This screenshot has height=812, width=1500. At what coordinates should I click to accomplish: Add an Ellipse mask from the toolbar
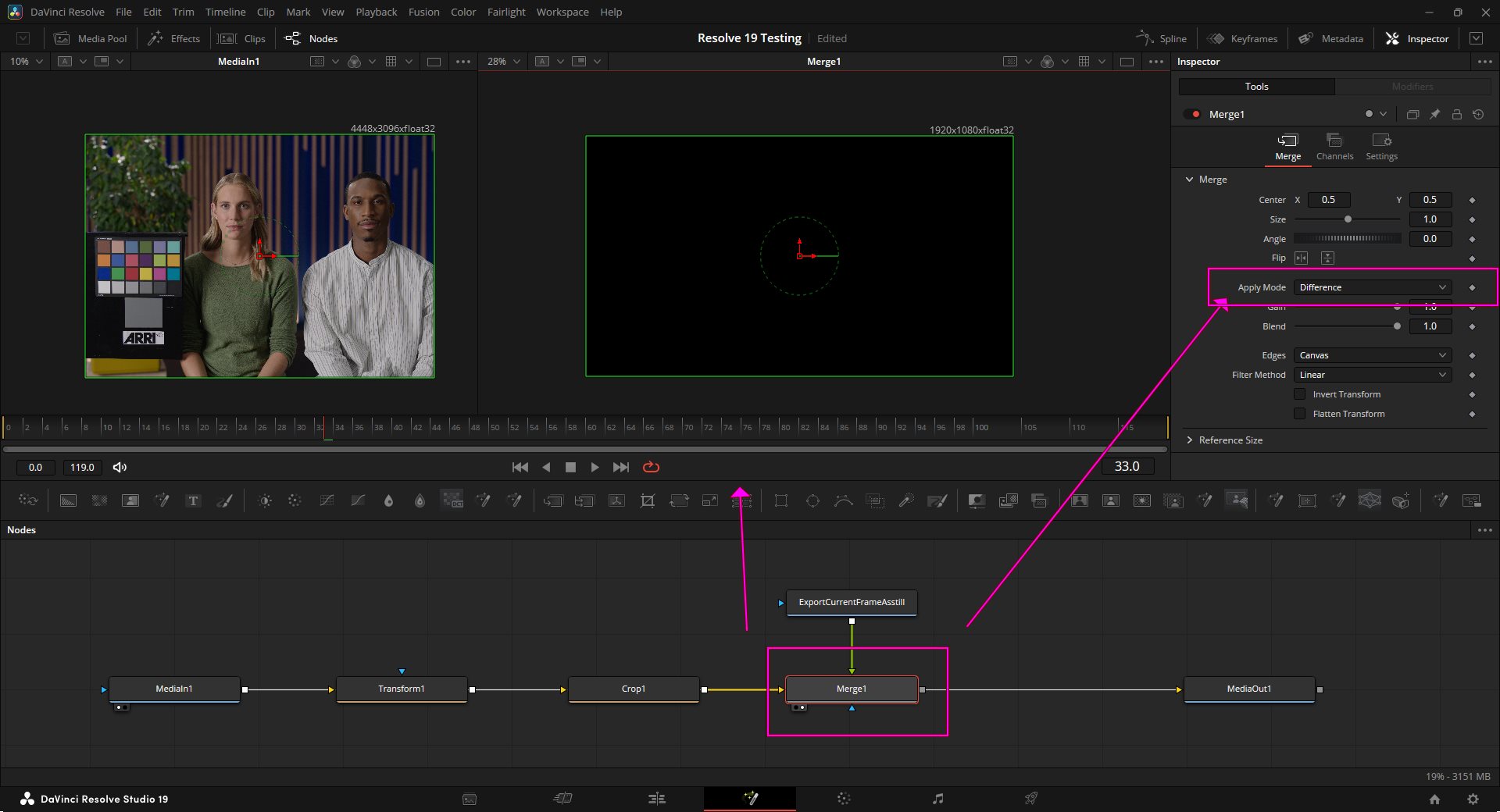click(x=812, y=501)
